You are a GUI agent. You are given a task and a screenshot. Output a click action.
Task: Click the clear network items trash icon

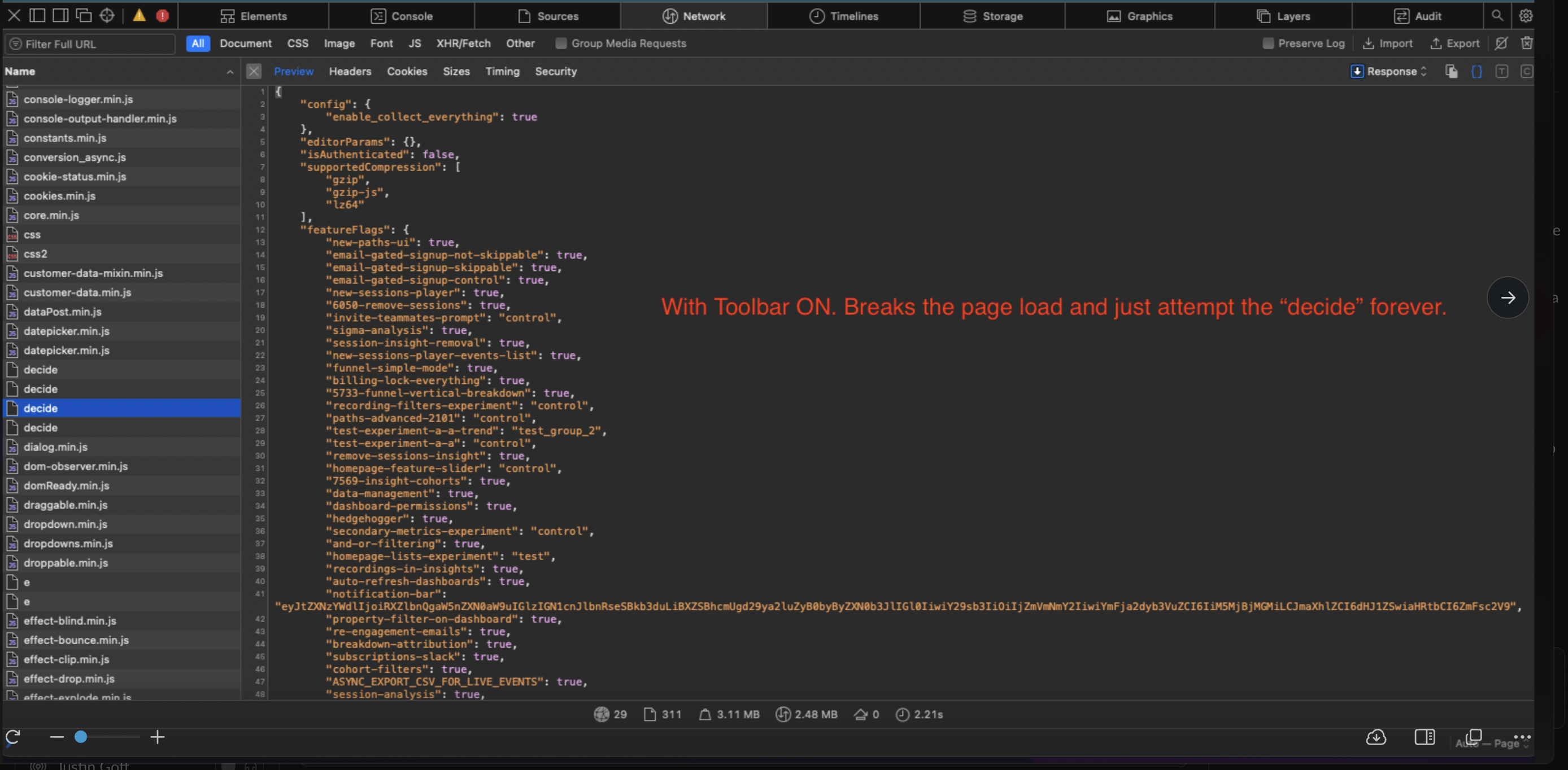tap(1527, 43)
